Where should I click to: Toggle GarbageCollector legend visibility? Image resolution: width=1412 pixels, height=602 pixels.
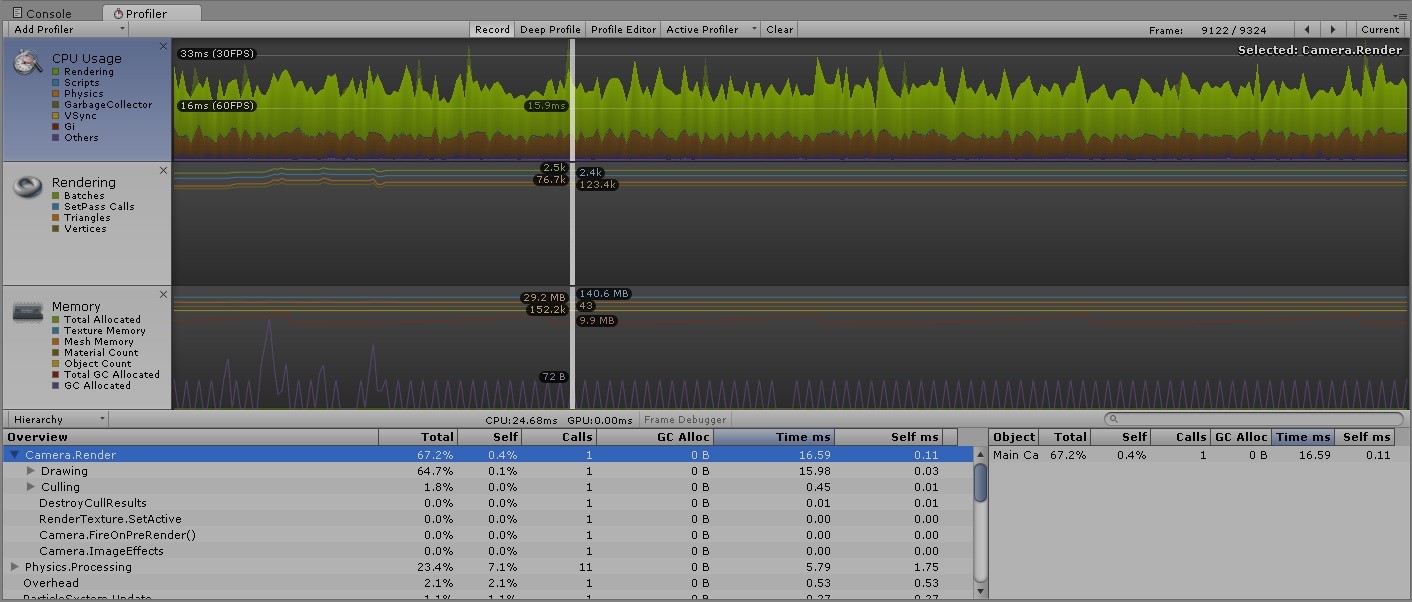pyautogui.click(x=56, y=105)
